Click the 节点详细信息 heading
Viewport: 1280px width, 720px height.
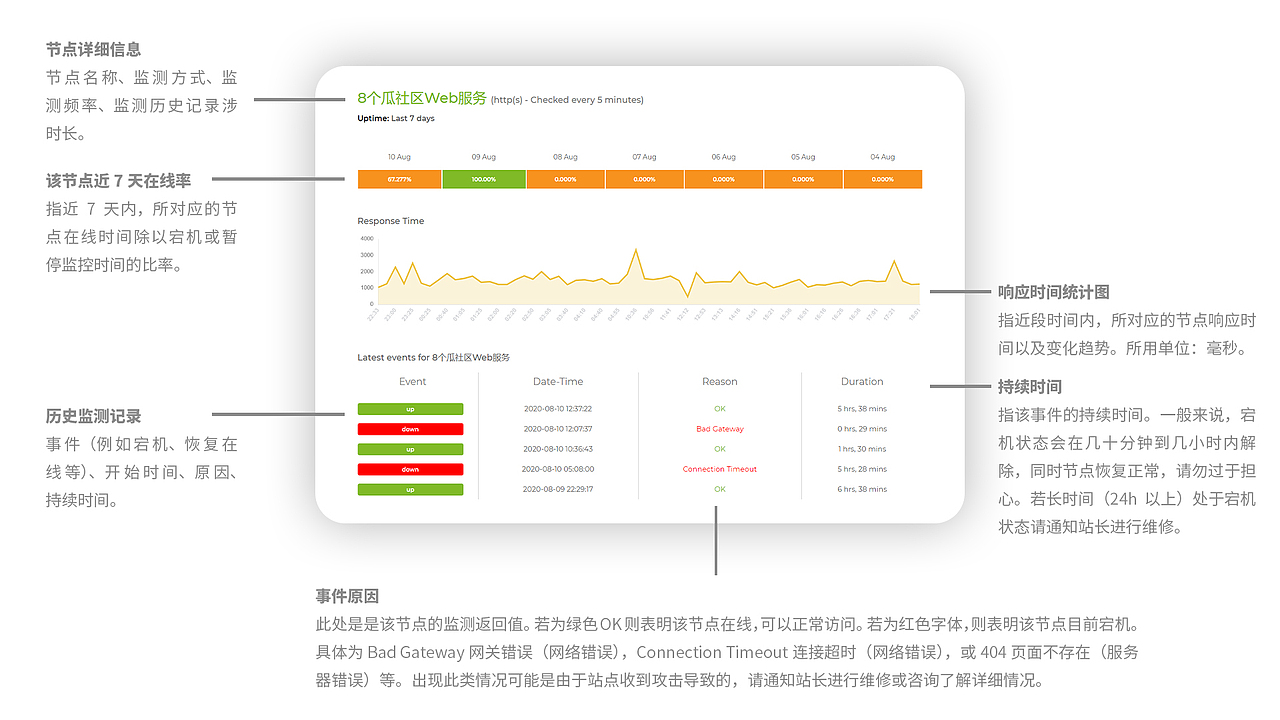[x=94, y=49]
